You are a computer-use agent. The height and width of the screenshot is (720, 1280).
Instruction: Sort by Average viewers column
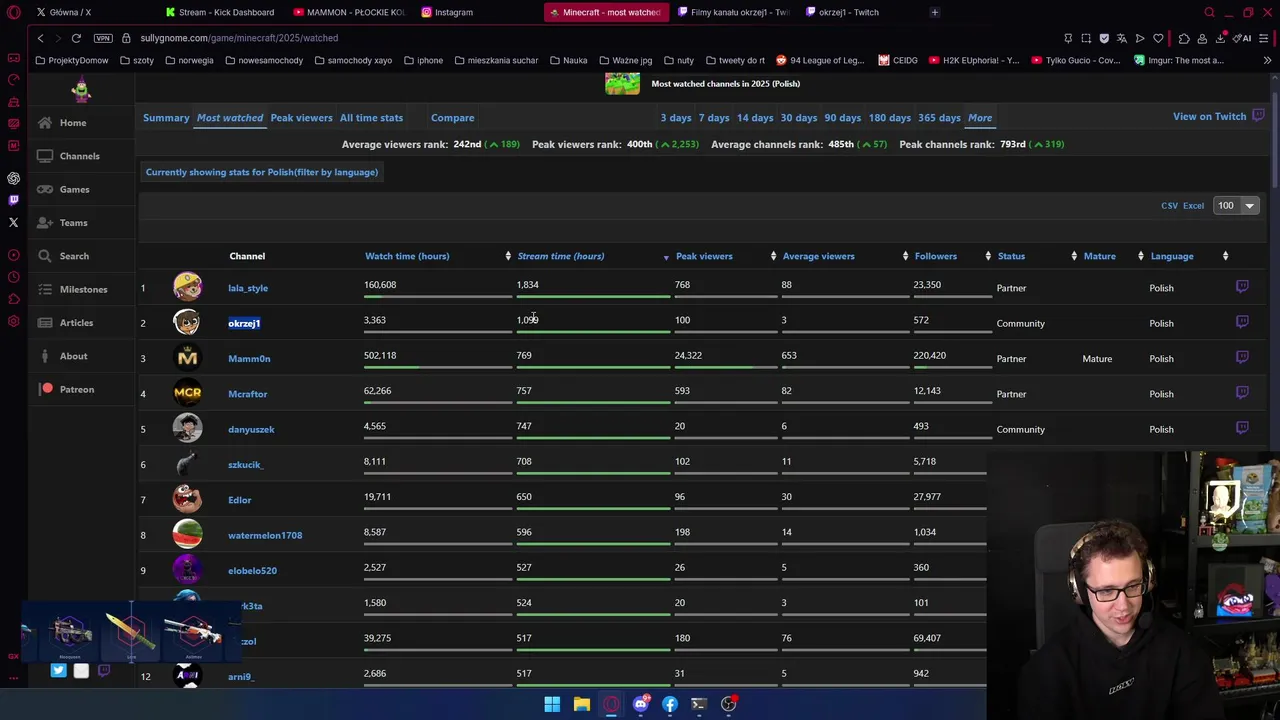pyautogui.click(x=818, y=256)
